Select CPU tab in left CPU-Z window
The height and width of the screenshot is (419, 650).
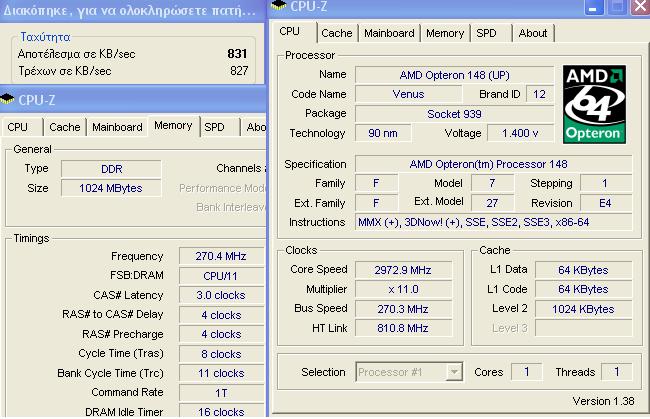21,127
